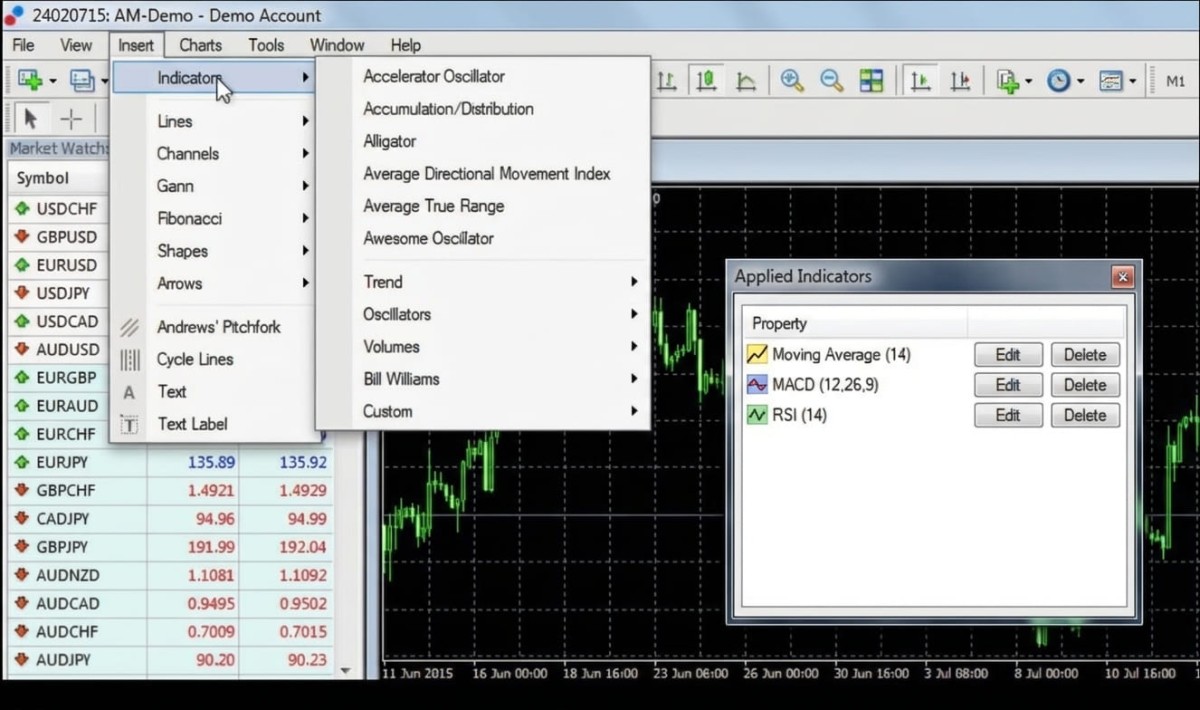Click the templates toolbar icon

click(x=1110, y=81)
